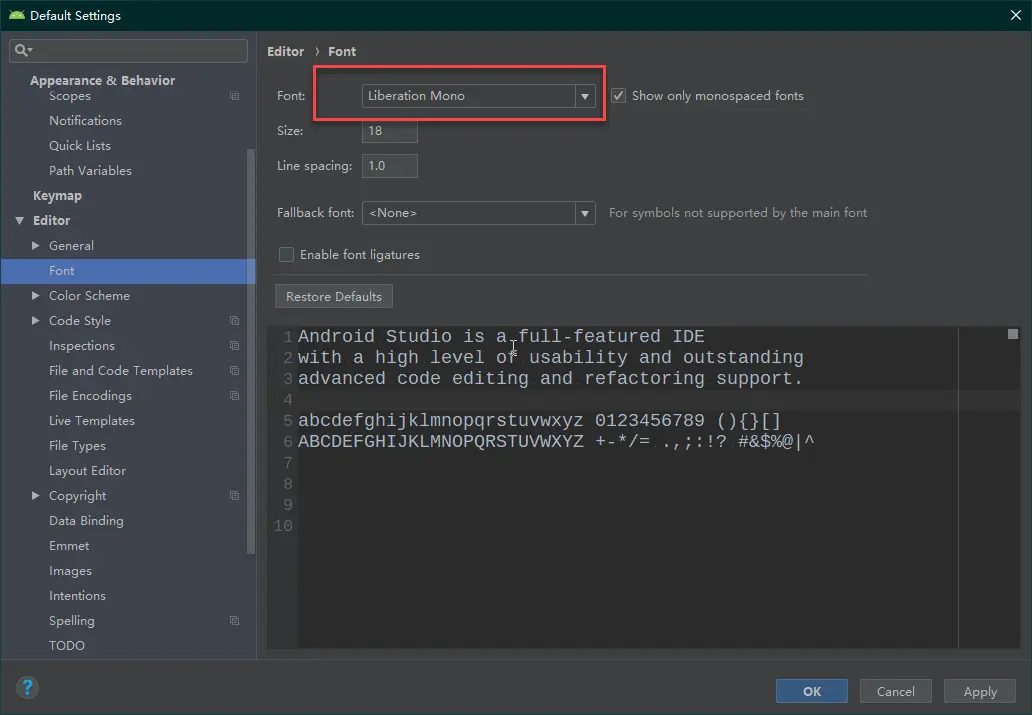Click the project-level icon next to File Encodings

pyautogui.click(x=234, y=396)
